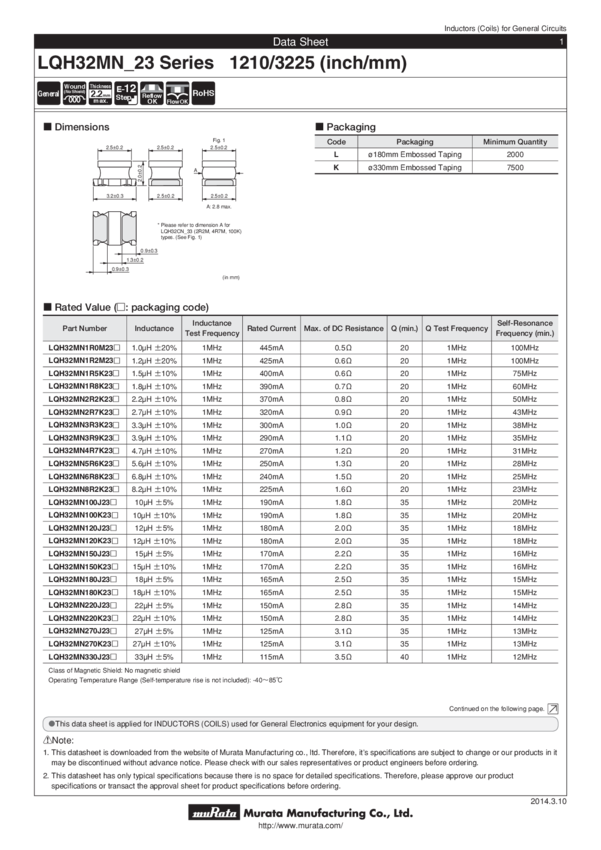This screenshot has height=850, width=601.
Task: Click the 43MHz self-resonance cell
Action: coord(525,412)
